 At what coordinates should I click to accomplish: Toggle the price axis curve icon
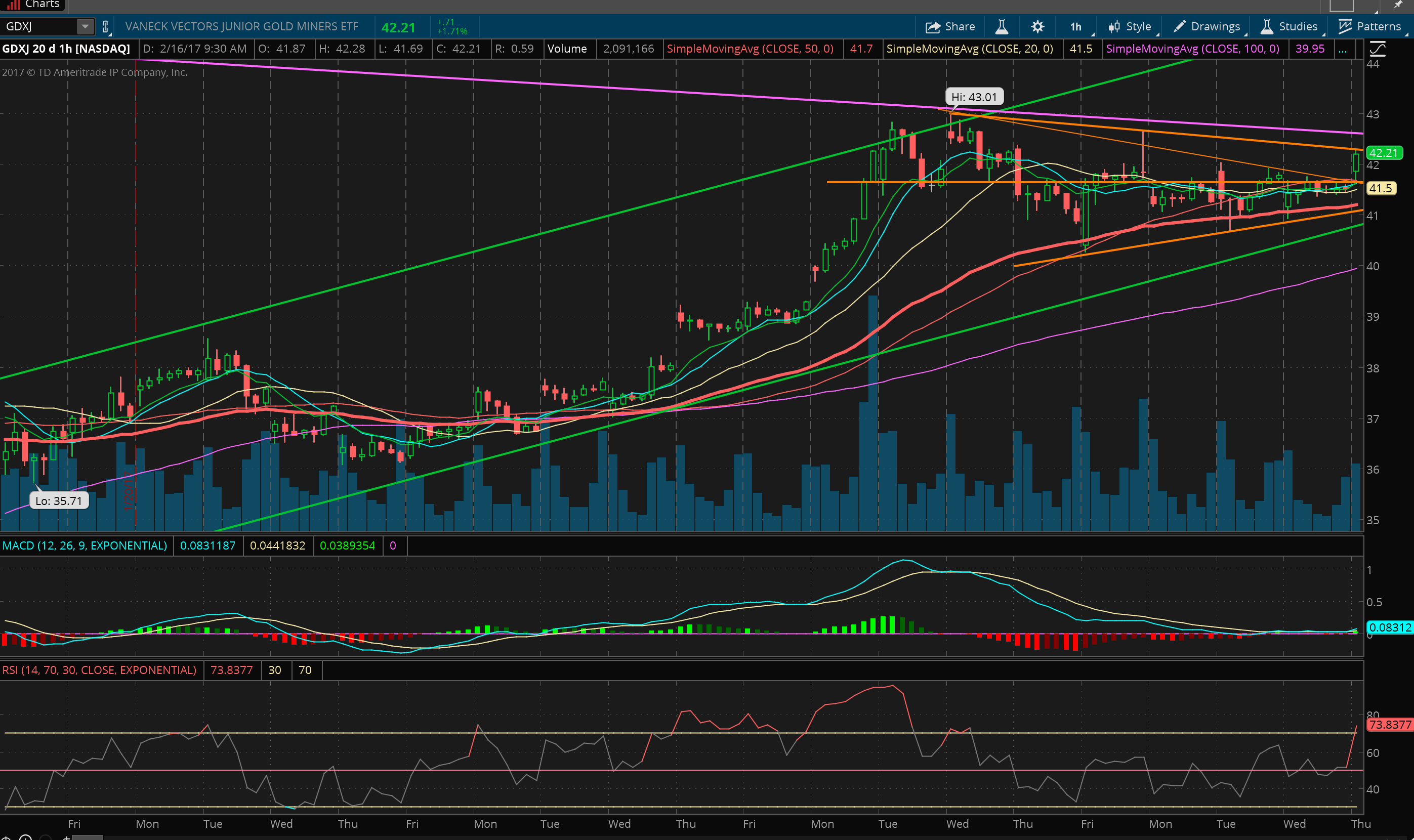[x=1377, y=49]
